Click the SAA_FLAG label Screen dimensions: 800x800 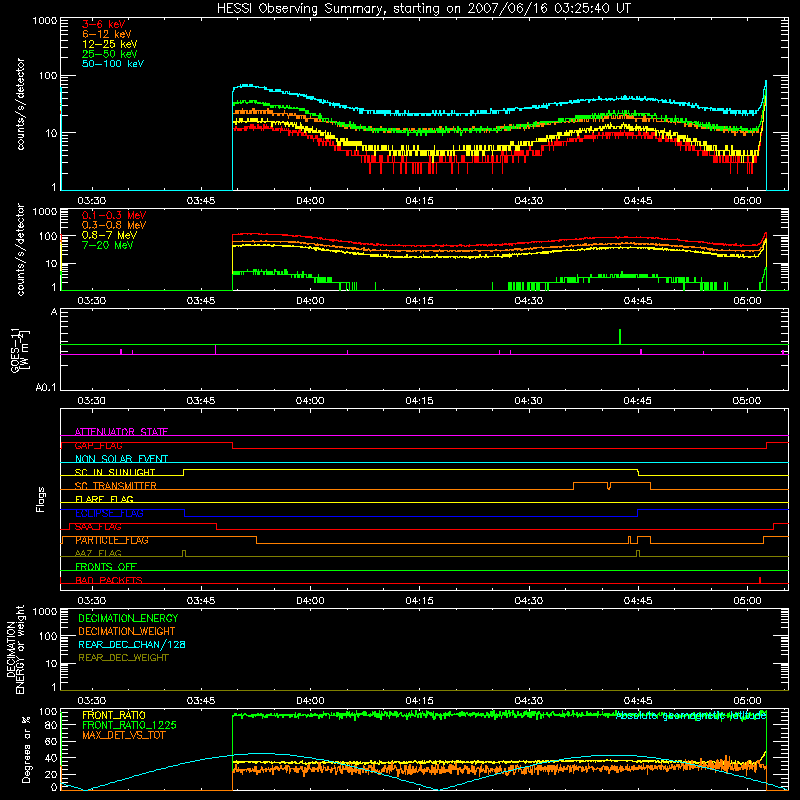(x=98, y=527)
